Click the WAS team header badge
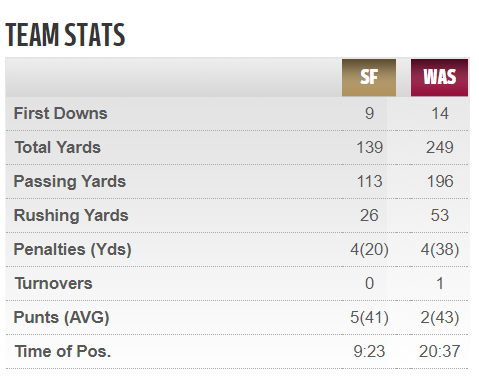479x378 pixels. click(439, 78)
